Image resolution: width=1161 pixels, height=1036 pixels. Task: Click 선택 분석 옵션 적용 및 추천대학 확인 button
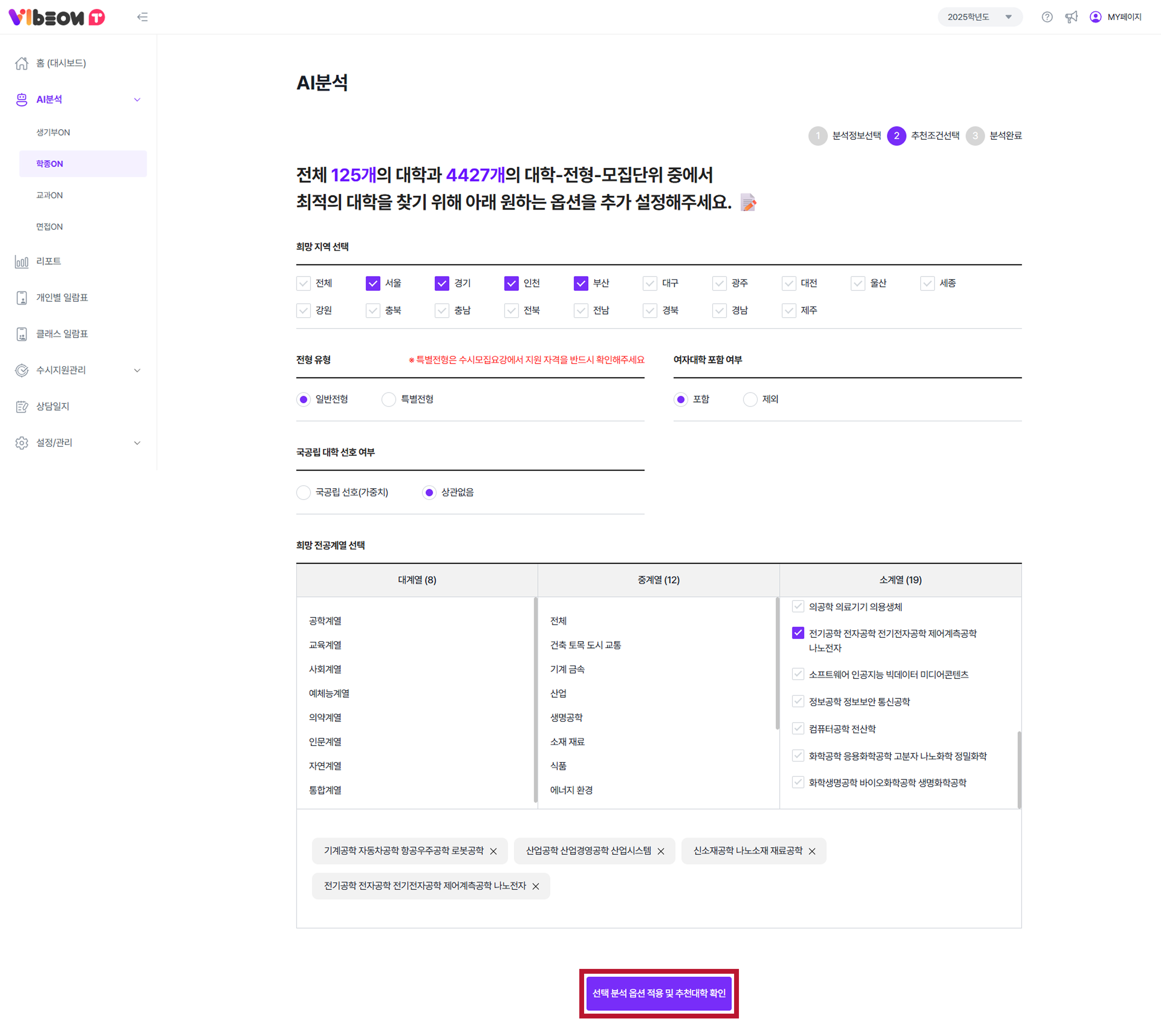[658, 993]
